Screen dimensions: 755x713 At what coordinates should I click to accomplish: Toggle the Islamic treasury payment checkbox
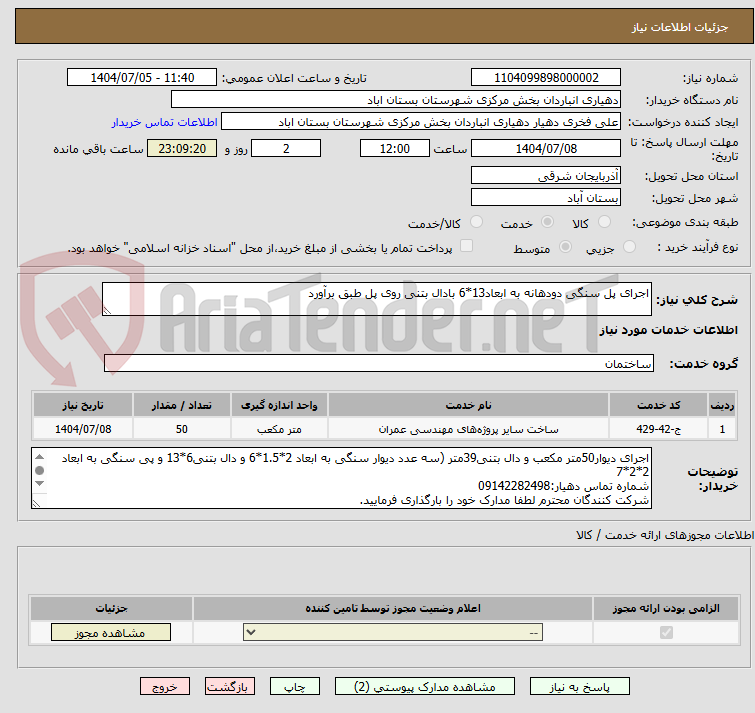(466, 247)
